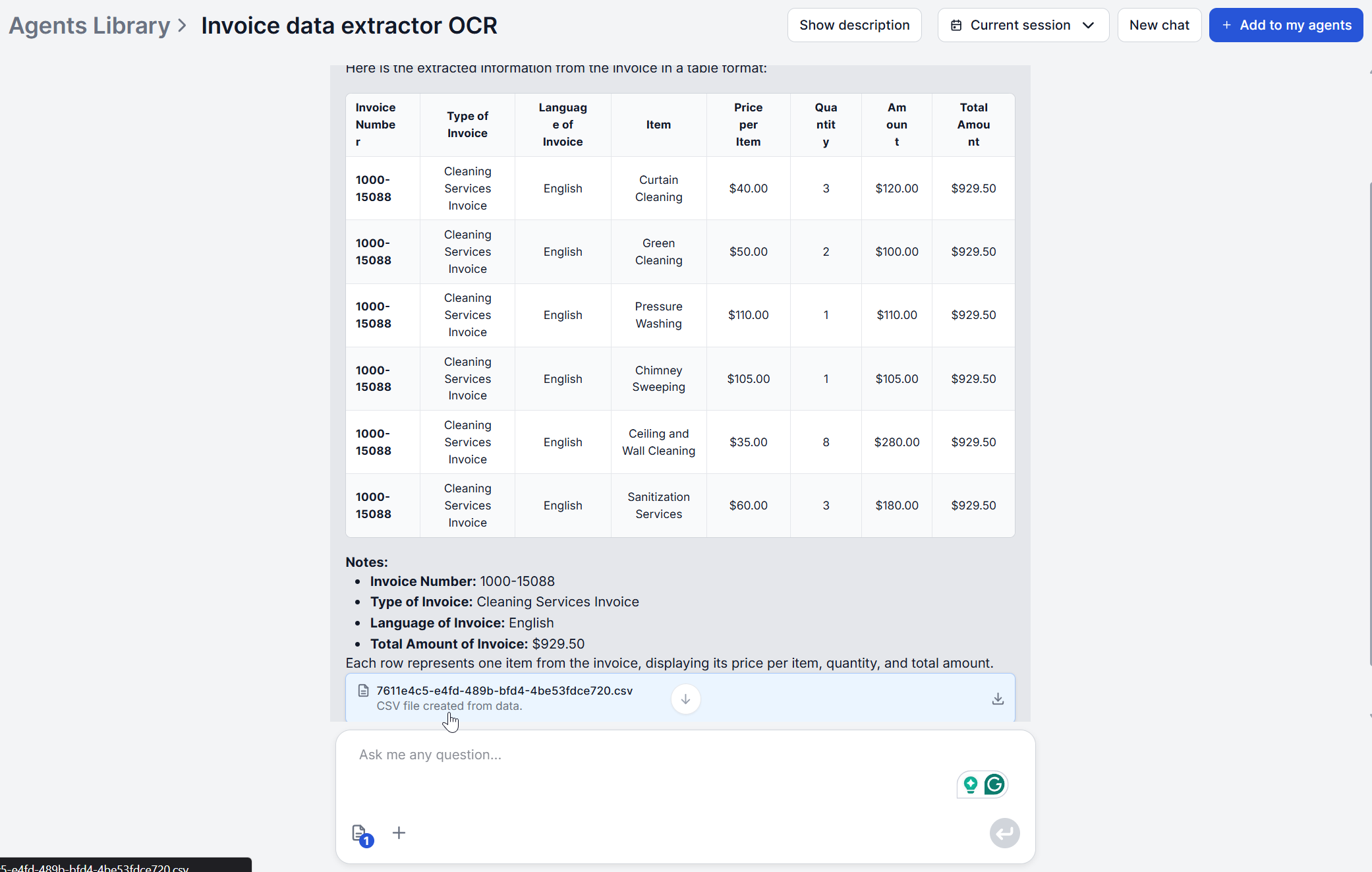This screenshot has width=1372, height=872.
Task: Click the $60.00 price cell
Action: click(x=748, y=506)
